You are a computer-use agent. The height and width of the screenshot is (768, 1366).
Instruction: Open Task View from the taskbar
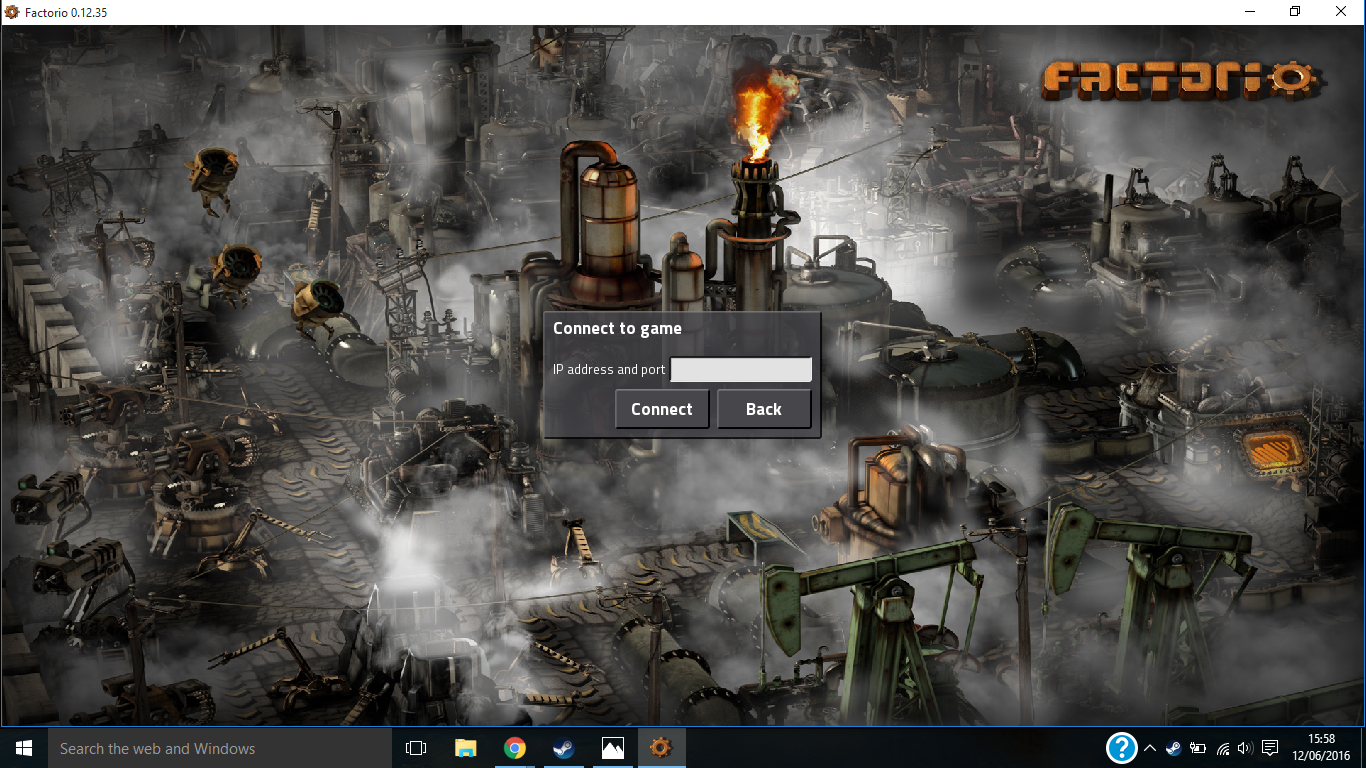coord(416,748)
